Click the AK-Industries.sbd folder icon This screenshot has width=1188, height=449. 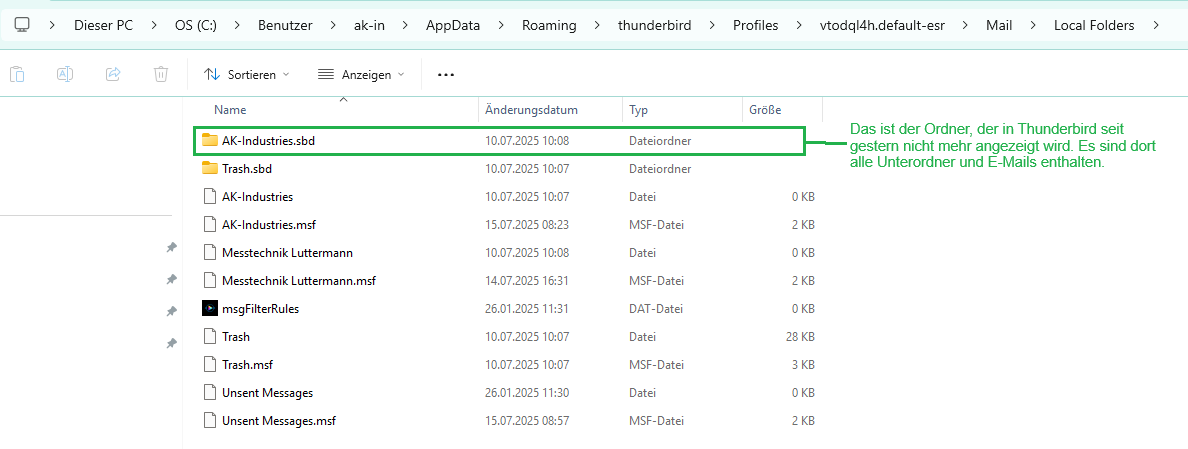(x=210, y=140)
